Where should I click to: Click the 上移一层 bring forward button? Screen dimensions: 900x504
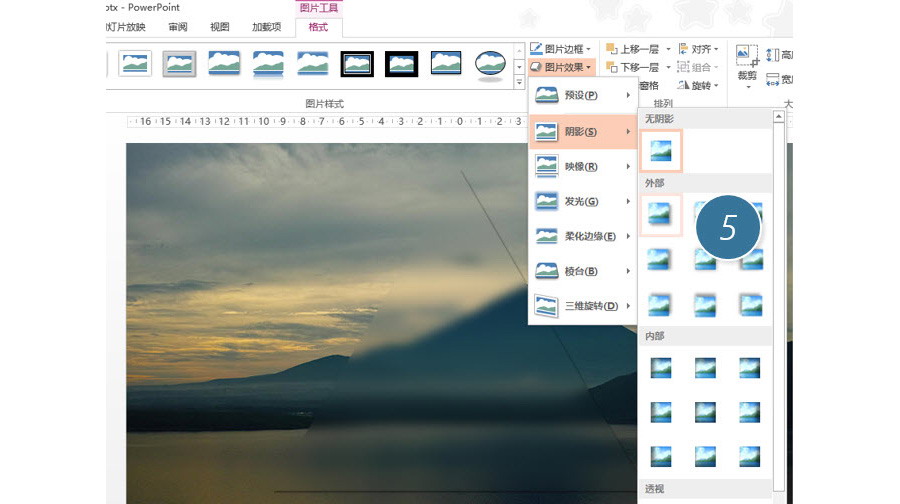[638, 48]
